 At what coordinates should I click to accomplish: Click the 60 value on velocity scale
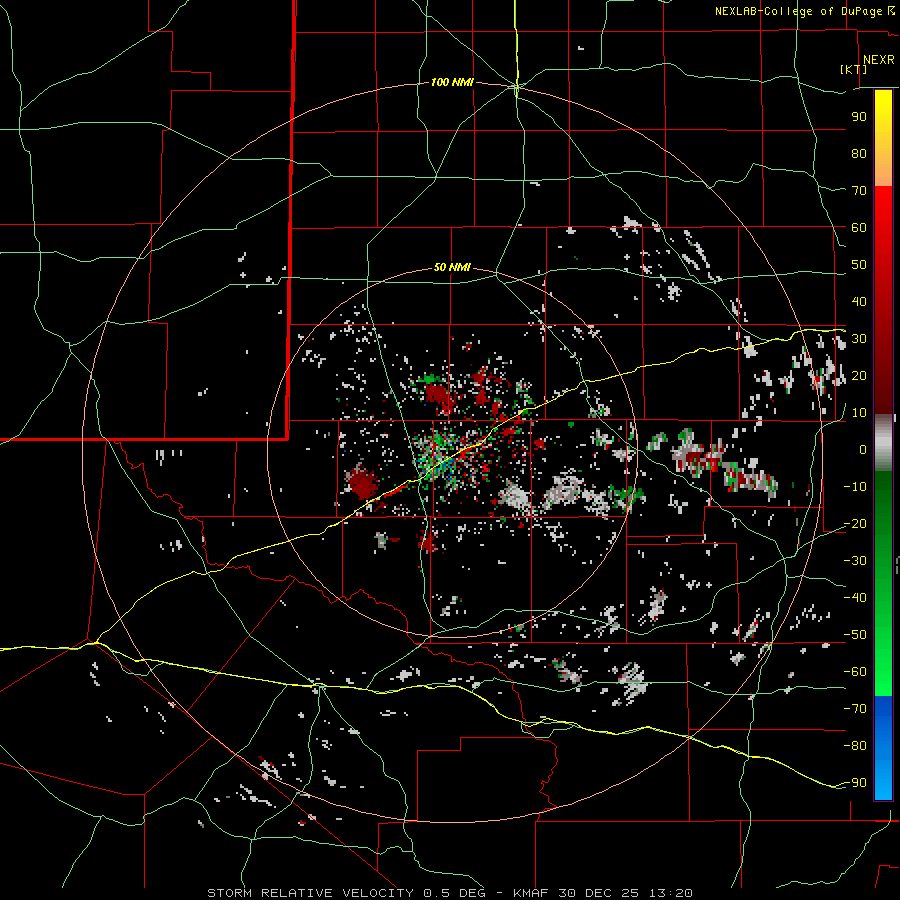point(859,228)
